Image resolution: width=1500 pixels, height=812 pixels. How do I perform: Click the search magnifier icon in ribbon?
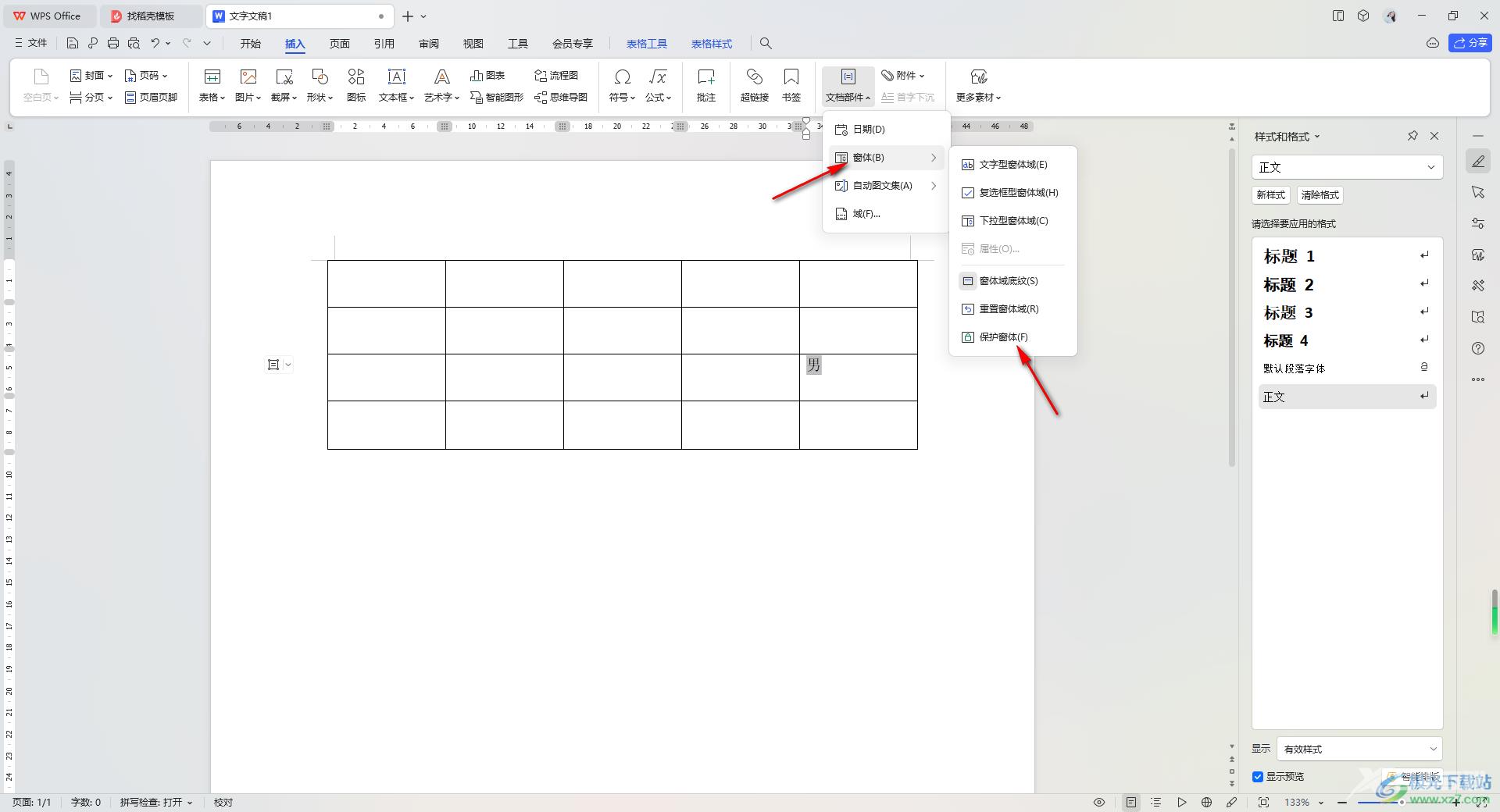tap(766, 44)
